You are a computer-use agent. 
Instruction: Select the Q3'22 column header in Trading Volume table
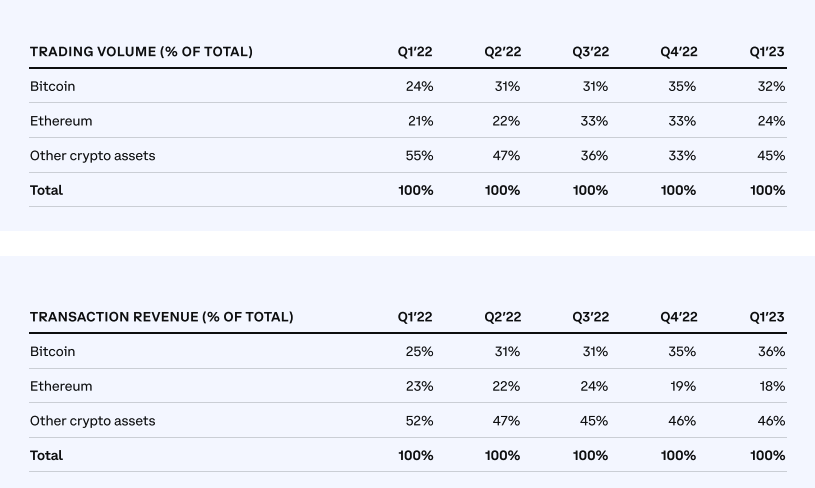click(x=590, y=52)
